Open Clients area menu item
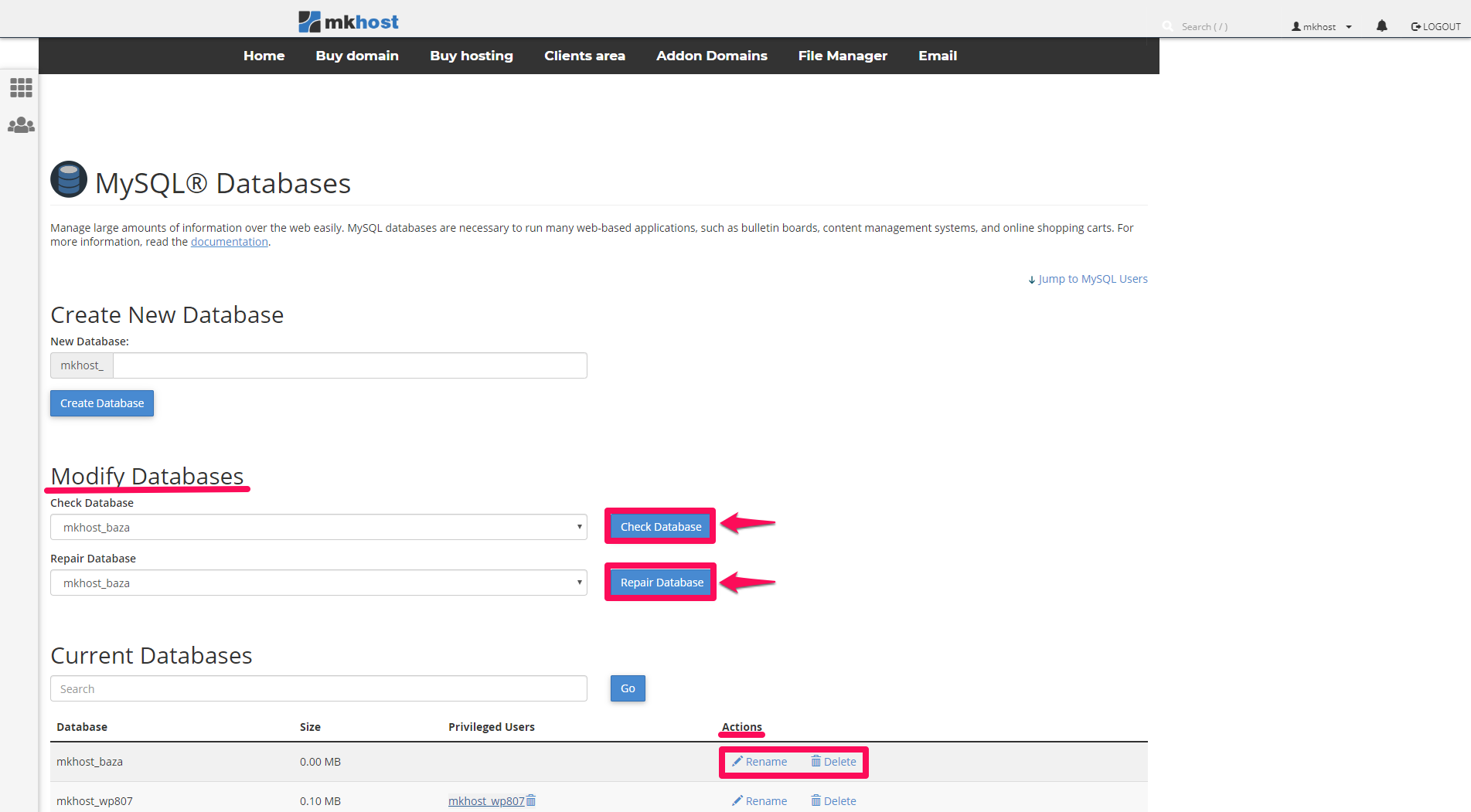 point(584,56)
